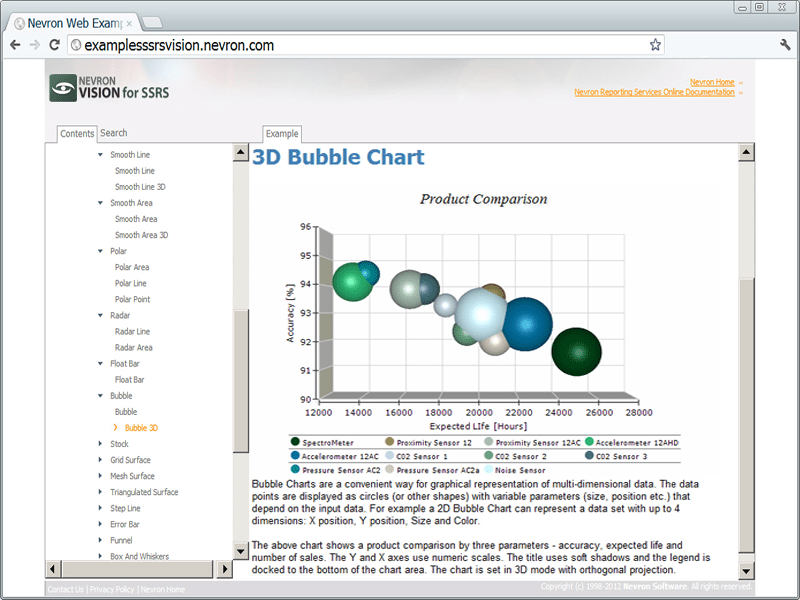
Task: Select Float Bar in the contents tree
Action: point(128,379)
